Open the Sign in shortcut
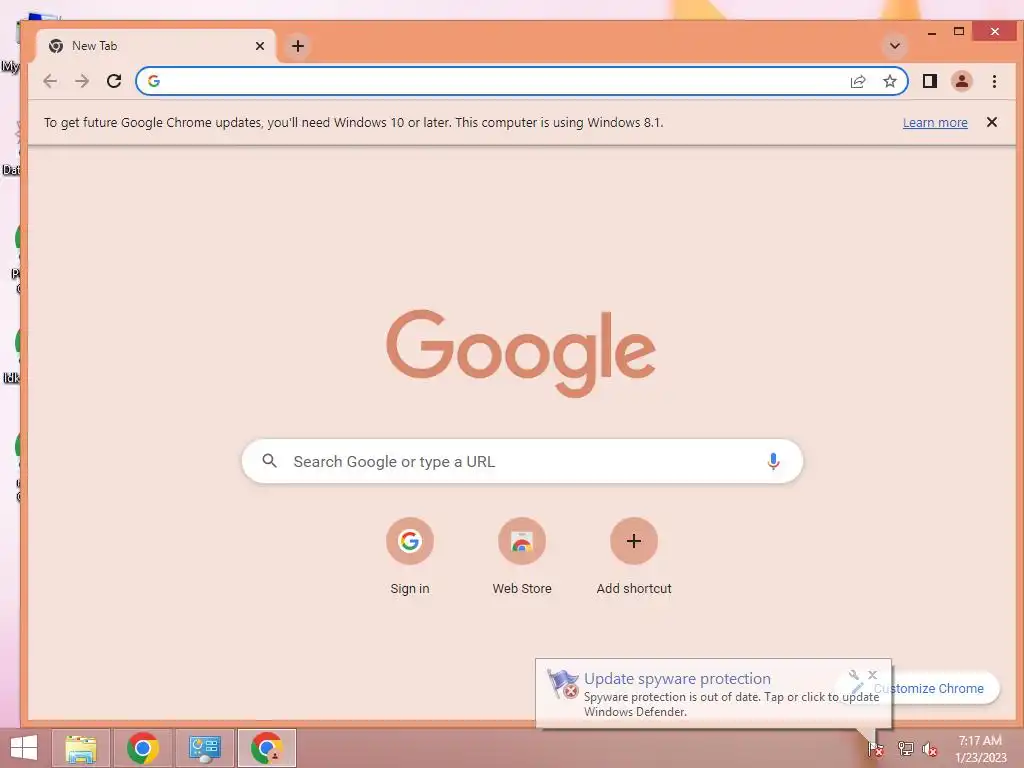Image resolution: width=1024 pixels, height=768 pixels. [x=409, y=557]
